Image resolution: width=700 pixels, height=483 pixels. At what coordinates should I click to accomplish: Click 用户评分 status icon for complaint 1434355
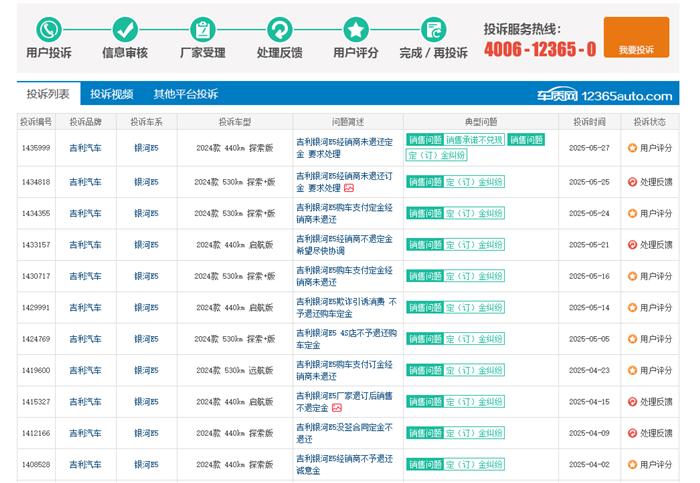(x=632, y=213)
